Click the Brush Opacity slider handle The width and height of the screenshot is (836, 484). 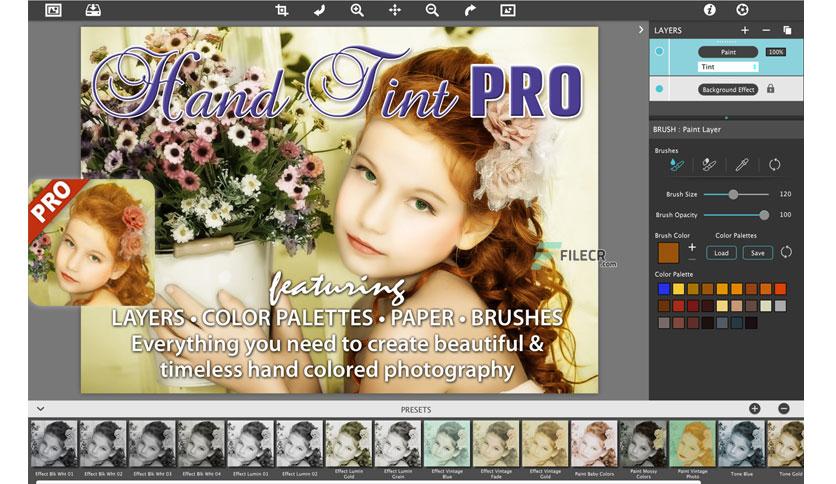click(764, 215)
